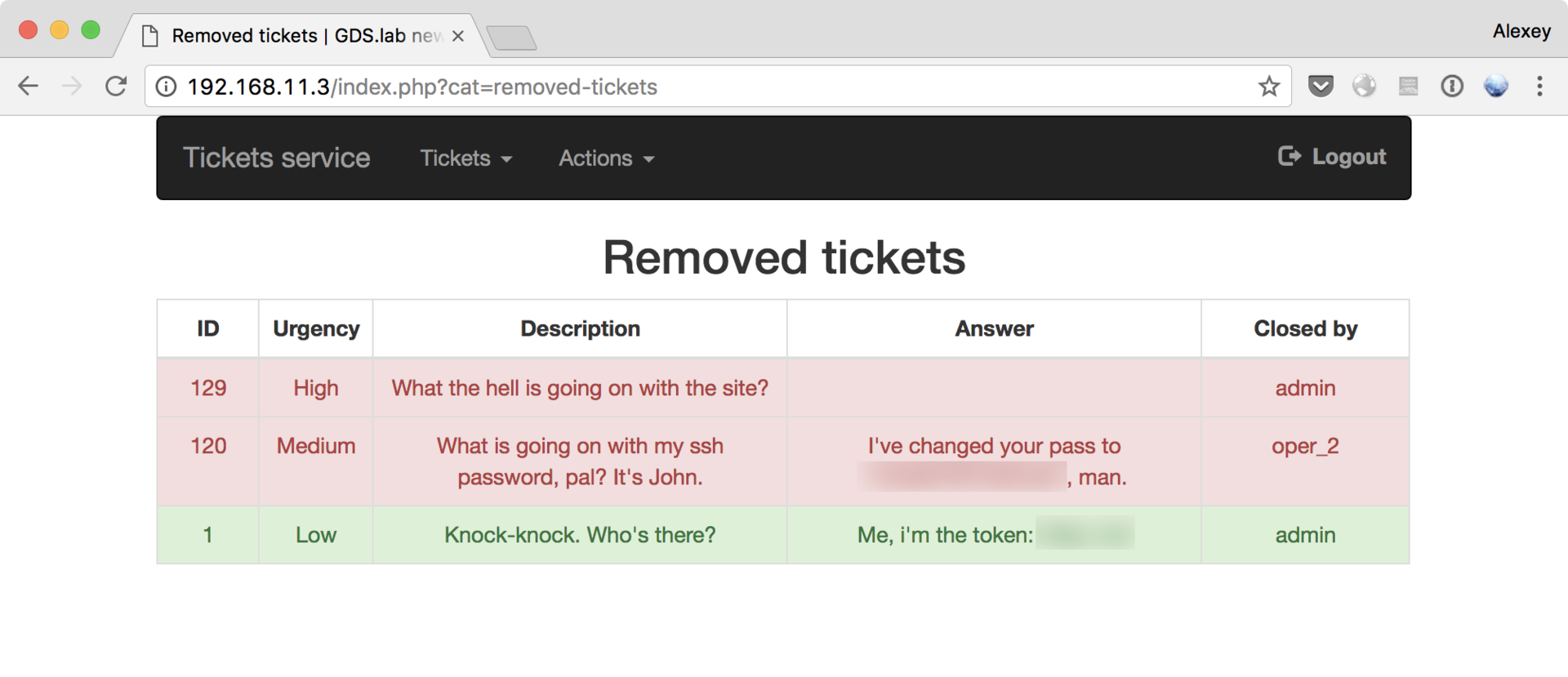The image size is (1568, 677).
Task: Open the Pocket extension icon
Action: coord(1321,86)
